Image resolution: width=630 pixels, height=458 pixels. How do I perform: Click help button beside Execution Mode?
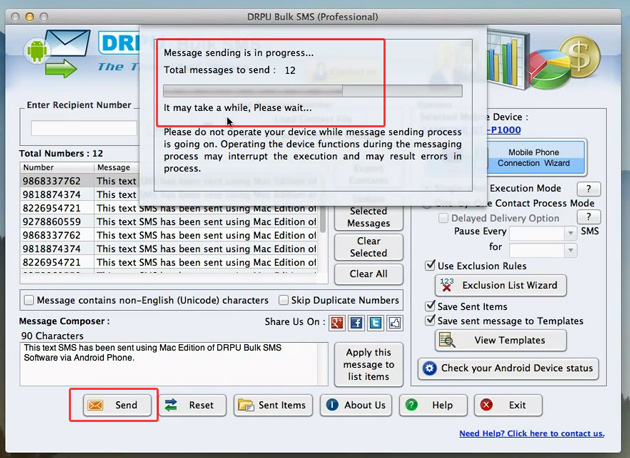[x=589, y=188]
